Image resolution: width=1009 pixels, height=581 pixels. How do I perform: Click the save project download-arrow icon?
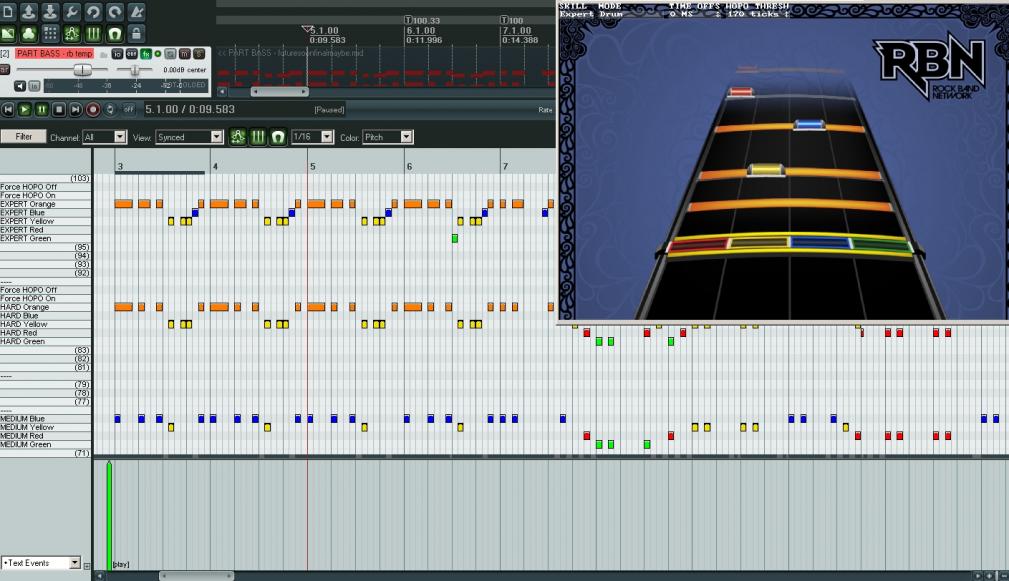(x=50, y=11)
